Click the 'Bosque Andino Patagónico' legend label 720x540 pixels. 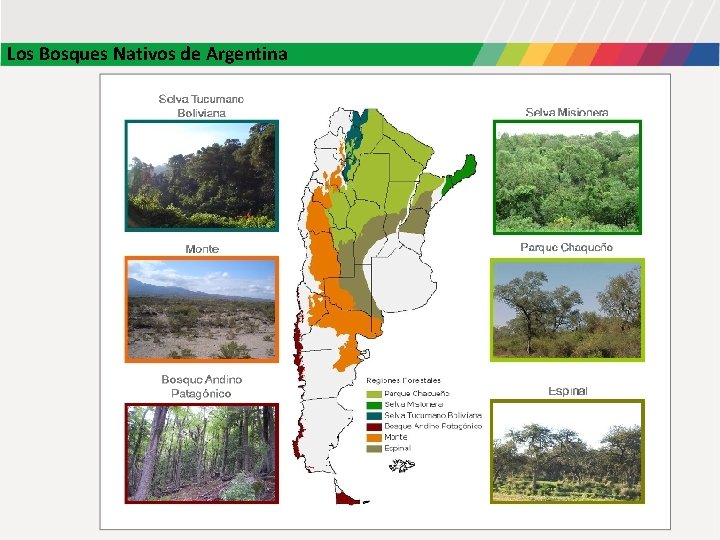(433, 426)
